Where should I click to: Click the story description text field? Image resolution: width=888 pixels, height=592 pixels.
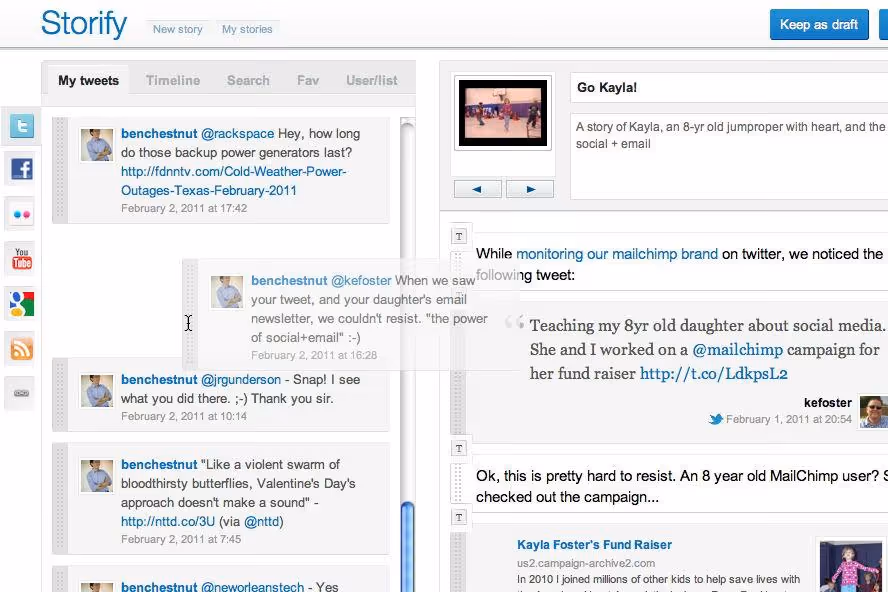729,156
